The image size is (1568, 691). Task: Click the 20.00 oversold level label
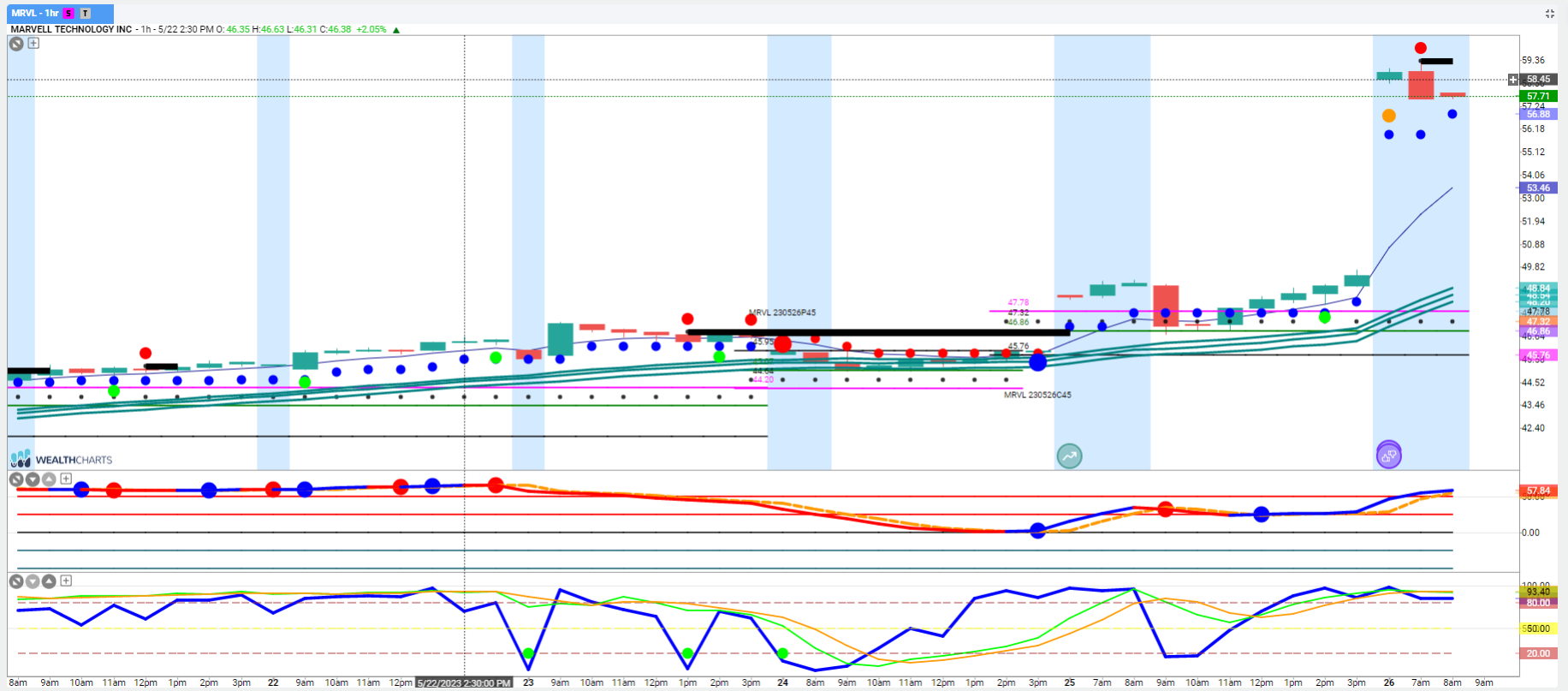(1538, 653)
